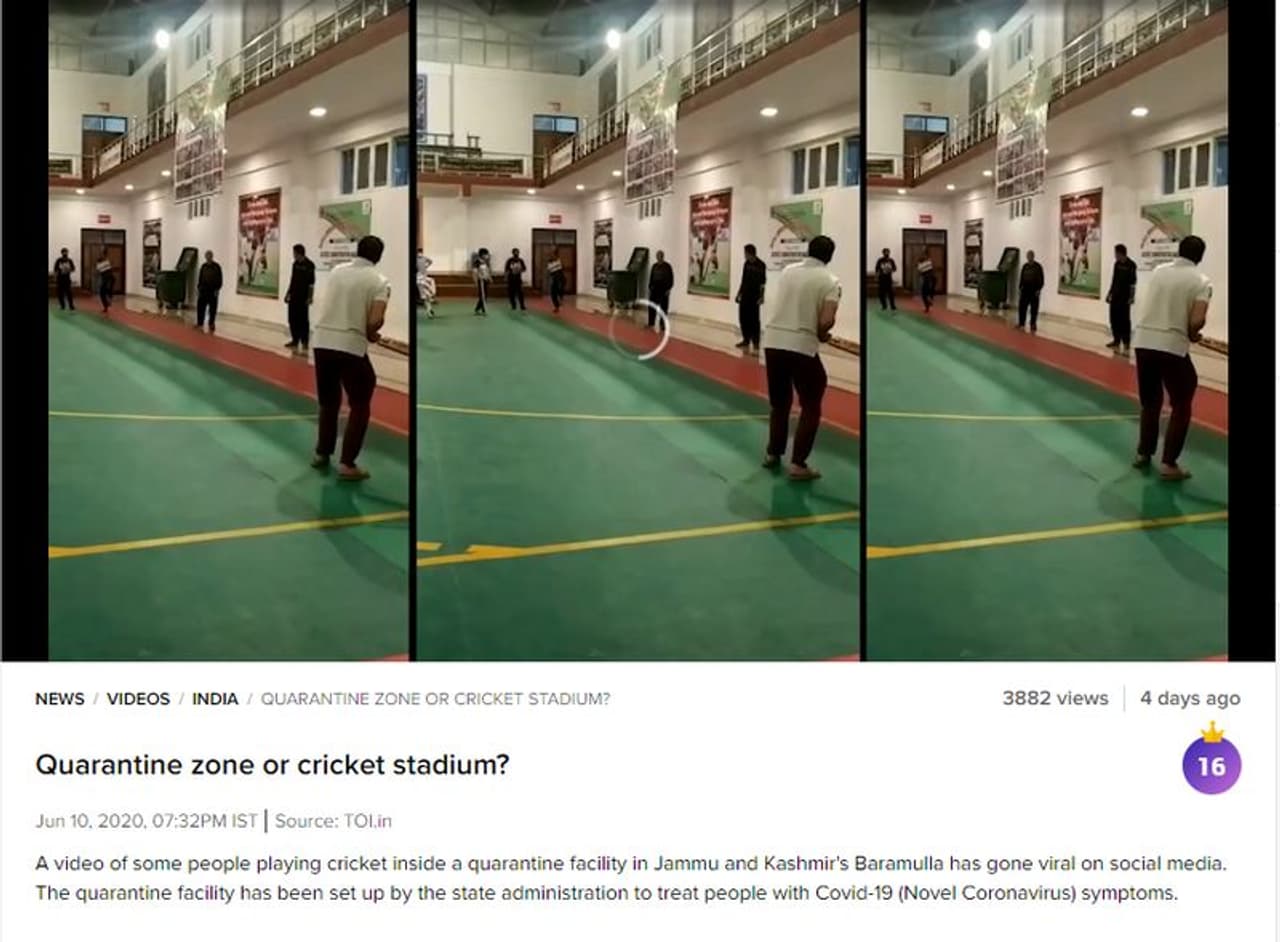Click the green bin in the right frame
Viewport: 1280px width, 942px height.
coord(996,278)
